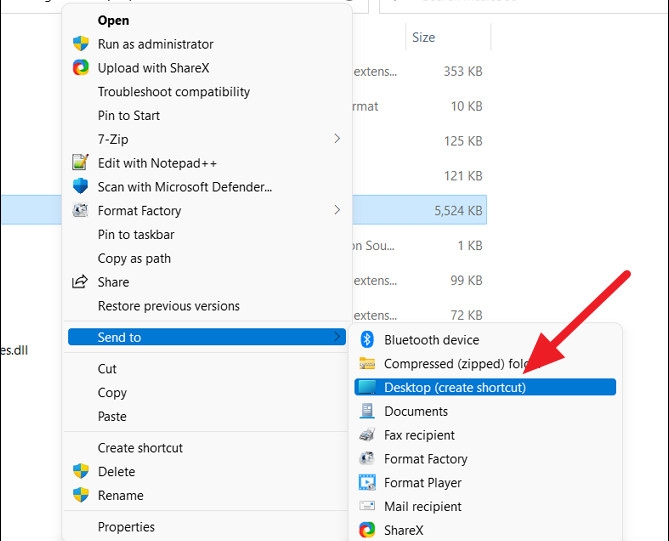
Task: Expand the Send to submenu chevron
Action: [x=337, y=338]
